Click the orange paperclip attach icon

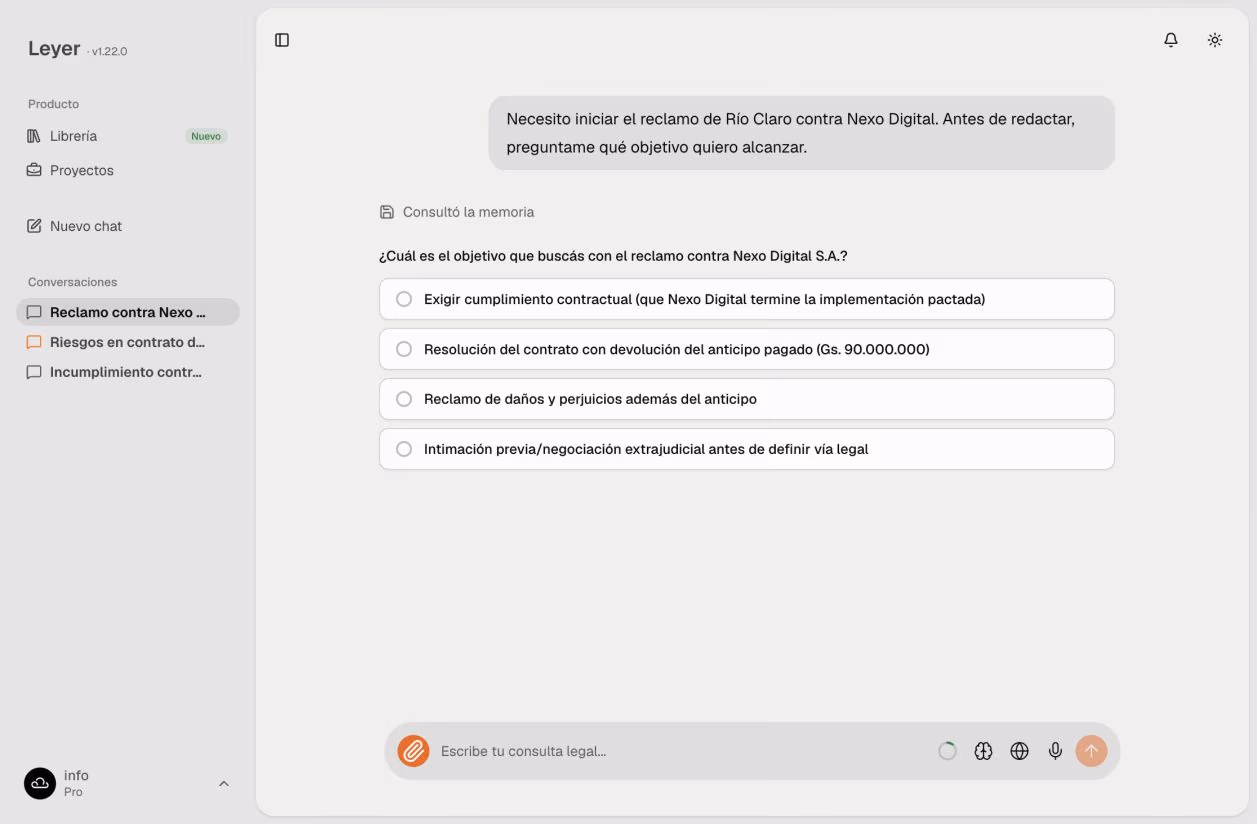pyautogui.click(x=413, y=751)
